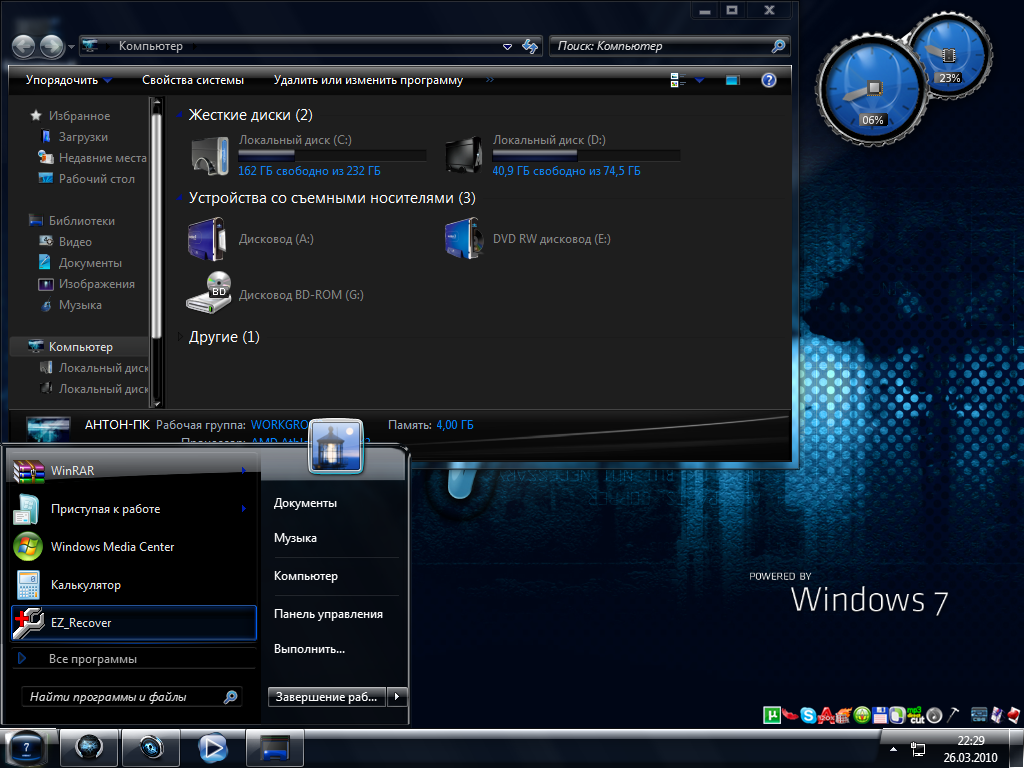Click the blue floppy disk dock icon
Image resolution: width=1024 pixels, height=768 pixels.
[x=880, y=716]
